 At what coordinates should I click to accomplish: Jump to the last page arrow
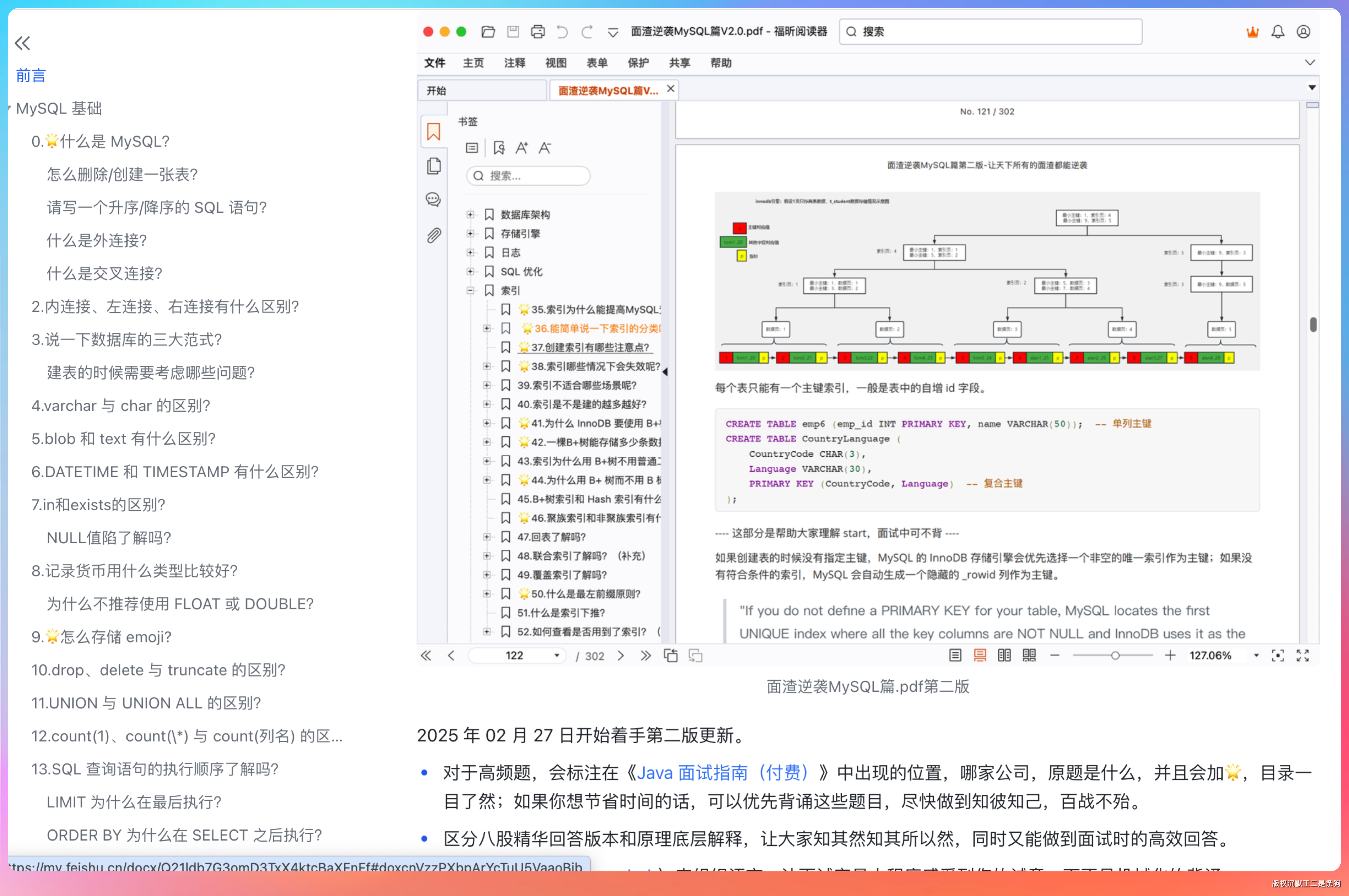coord(646,656)
